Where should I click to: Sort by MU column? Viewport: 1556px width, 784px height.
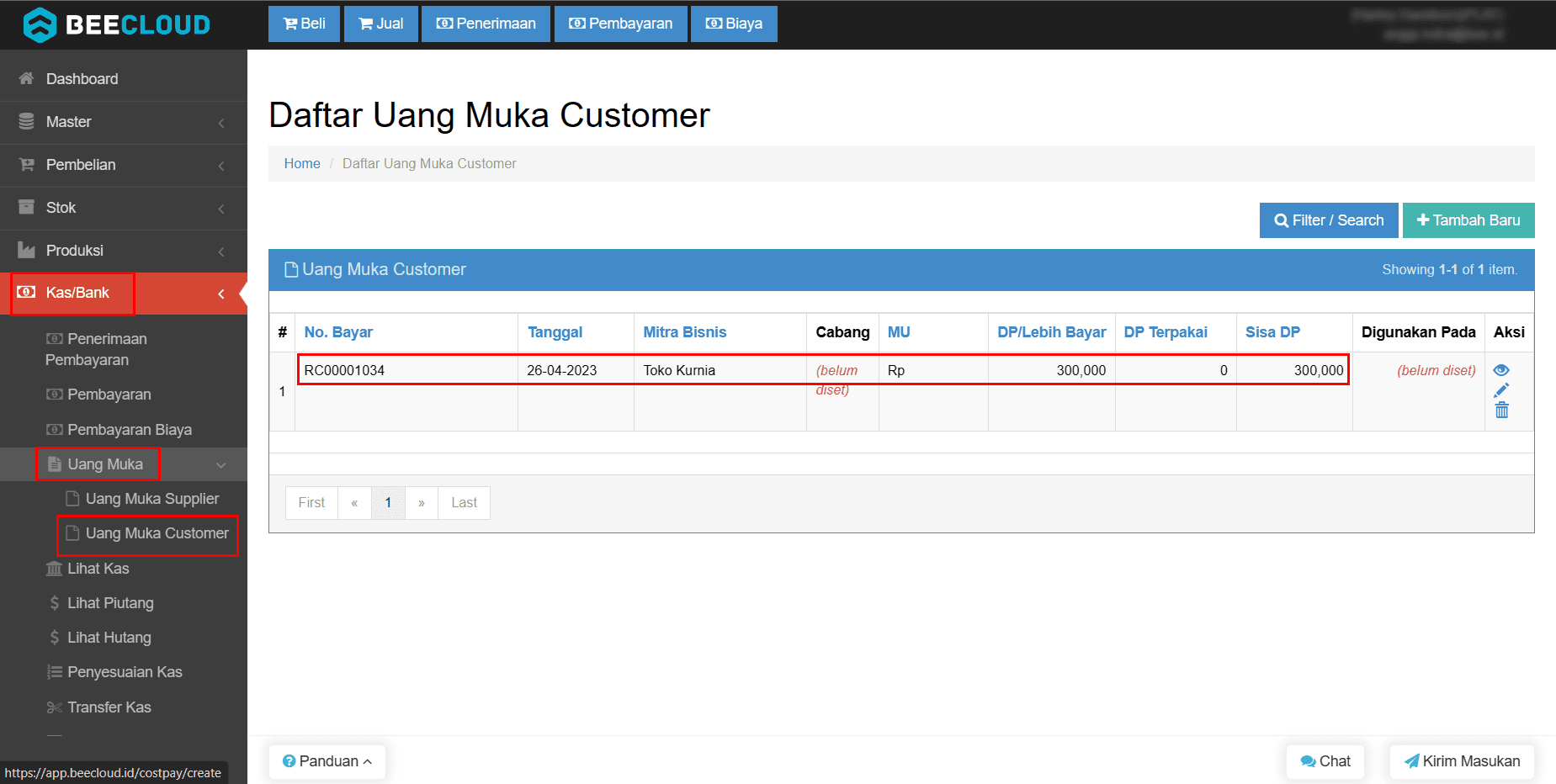click(899, 332)
